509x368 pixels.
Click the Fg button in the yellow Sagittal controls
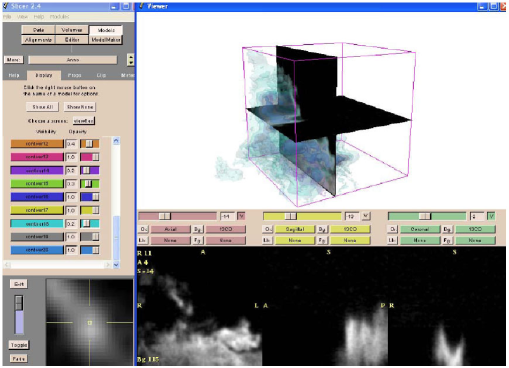pyautogui.click(x=322, y=240)
